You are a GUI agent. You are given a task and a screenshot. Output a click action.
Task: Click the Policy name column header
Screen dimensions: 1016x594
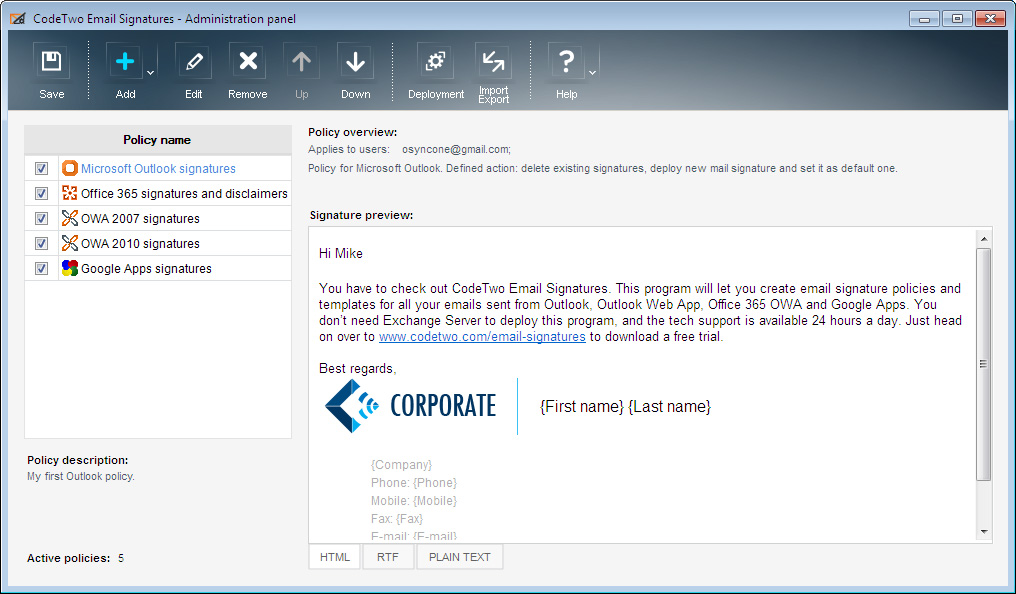pyautogui.click(x=157, y=140)
